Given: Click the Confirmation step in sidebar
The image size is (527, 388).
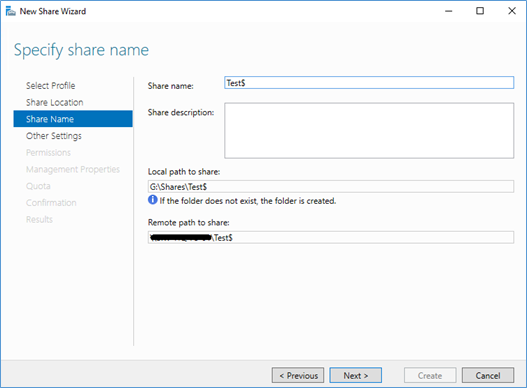Looking at the screenshot, I should 51,203.
